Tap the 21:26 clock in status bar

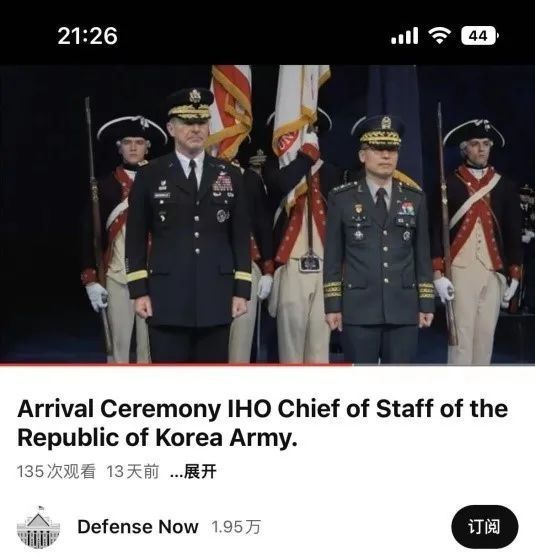[x=87, y=36]
